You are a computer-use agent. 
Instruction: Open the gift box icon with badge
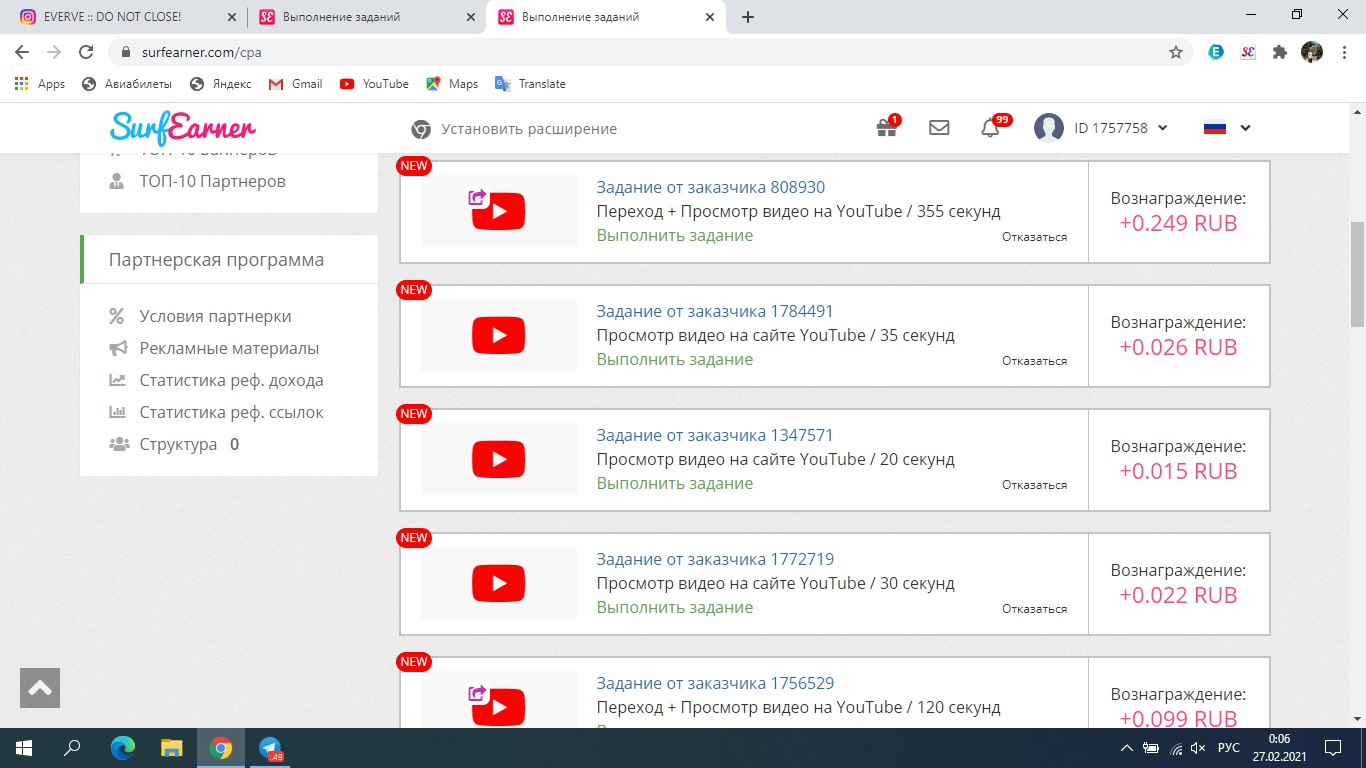click(x=886, y=127)
